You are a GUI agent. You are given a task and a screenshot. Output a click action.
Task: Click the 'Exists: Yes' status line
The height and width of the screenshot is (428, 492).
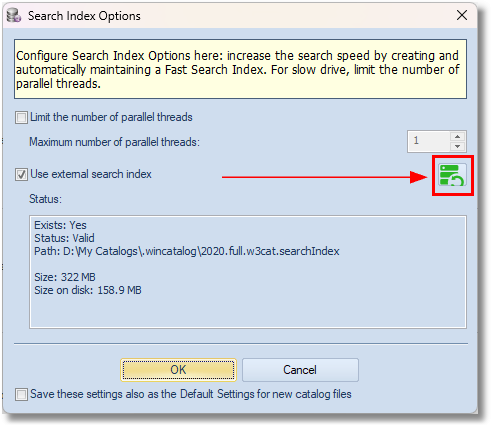(x=60, y=225)
